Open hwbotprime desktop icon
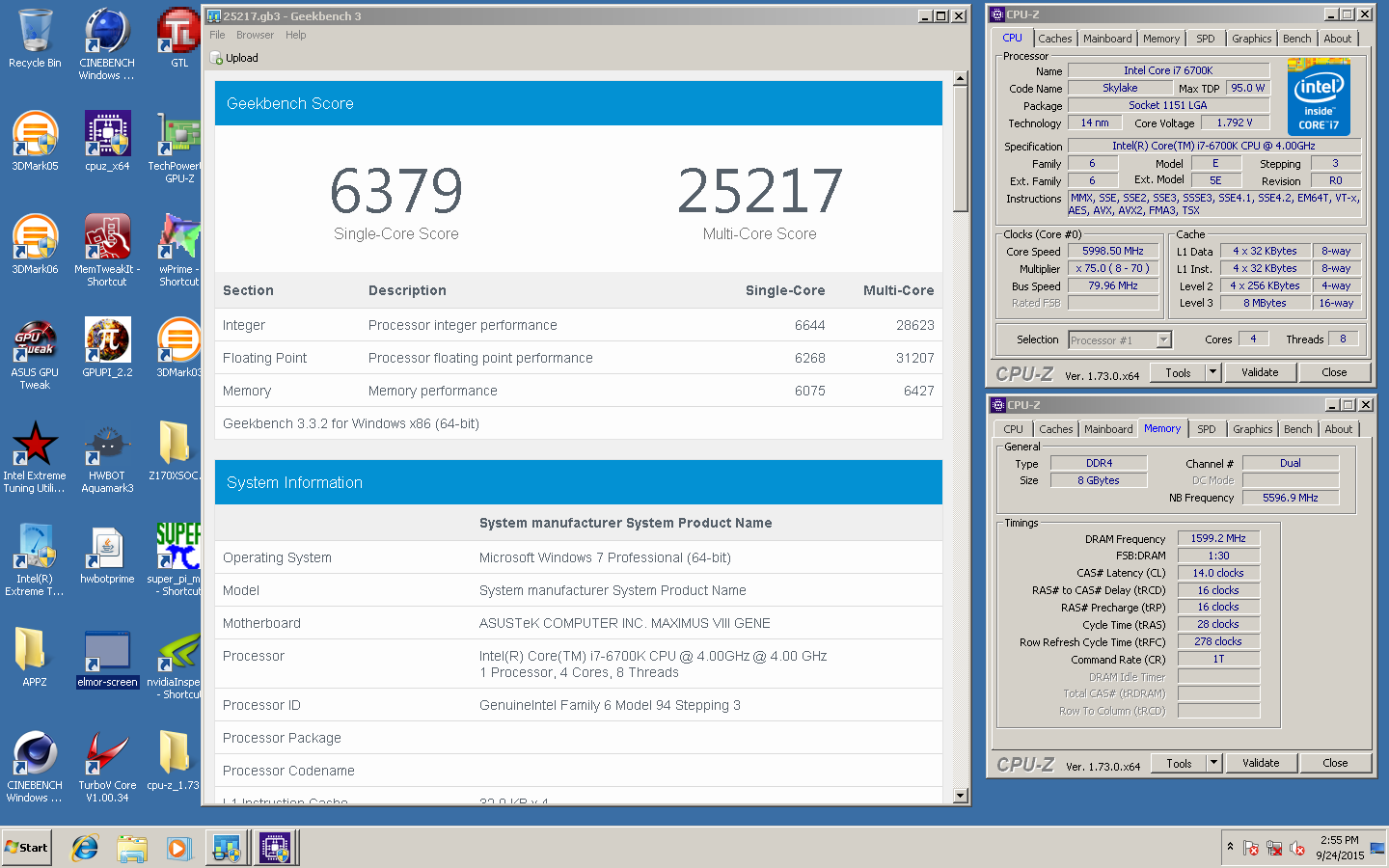This screenshot has width=1389, height=868. click(x=107, y=555)
